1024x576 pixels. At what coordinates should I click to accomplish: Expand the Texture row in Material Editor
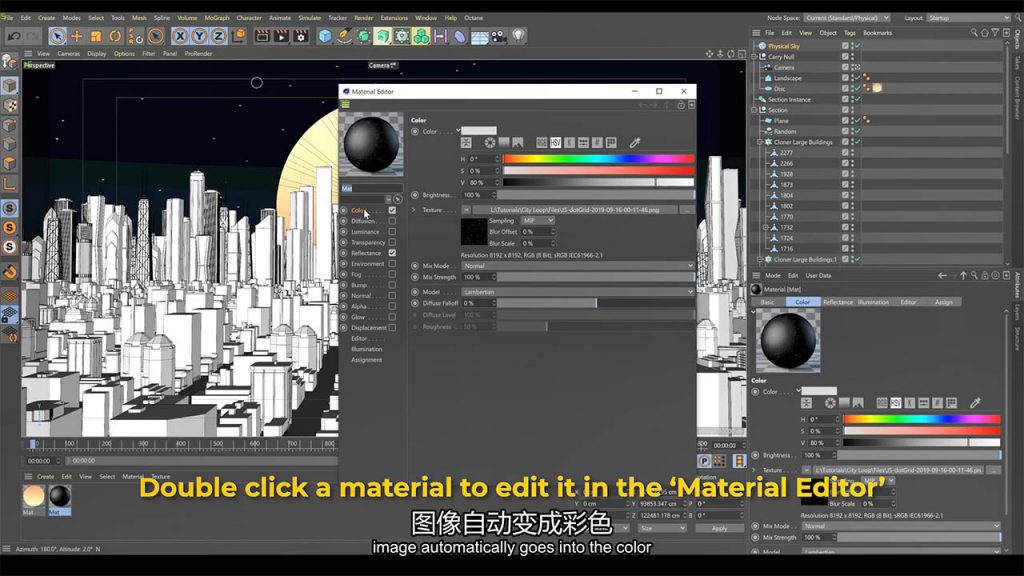coord(413,210)
